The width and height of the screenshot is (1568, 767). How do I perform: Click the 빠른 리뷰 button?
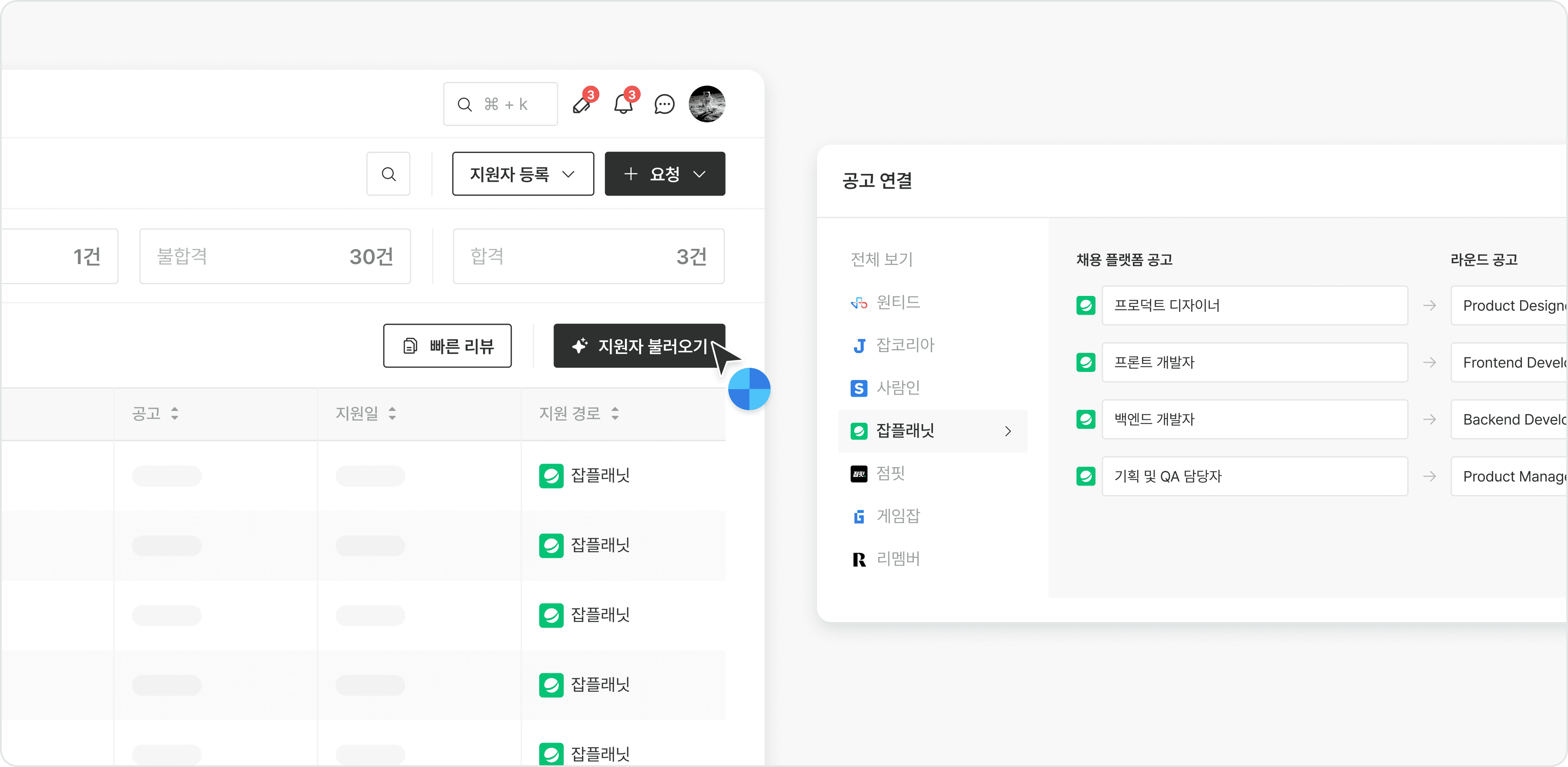[x=447, y=346]
